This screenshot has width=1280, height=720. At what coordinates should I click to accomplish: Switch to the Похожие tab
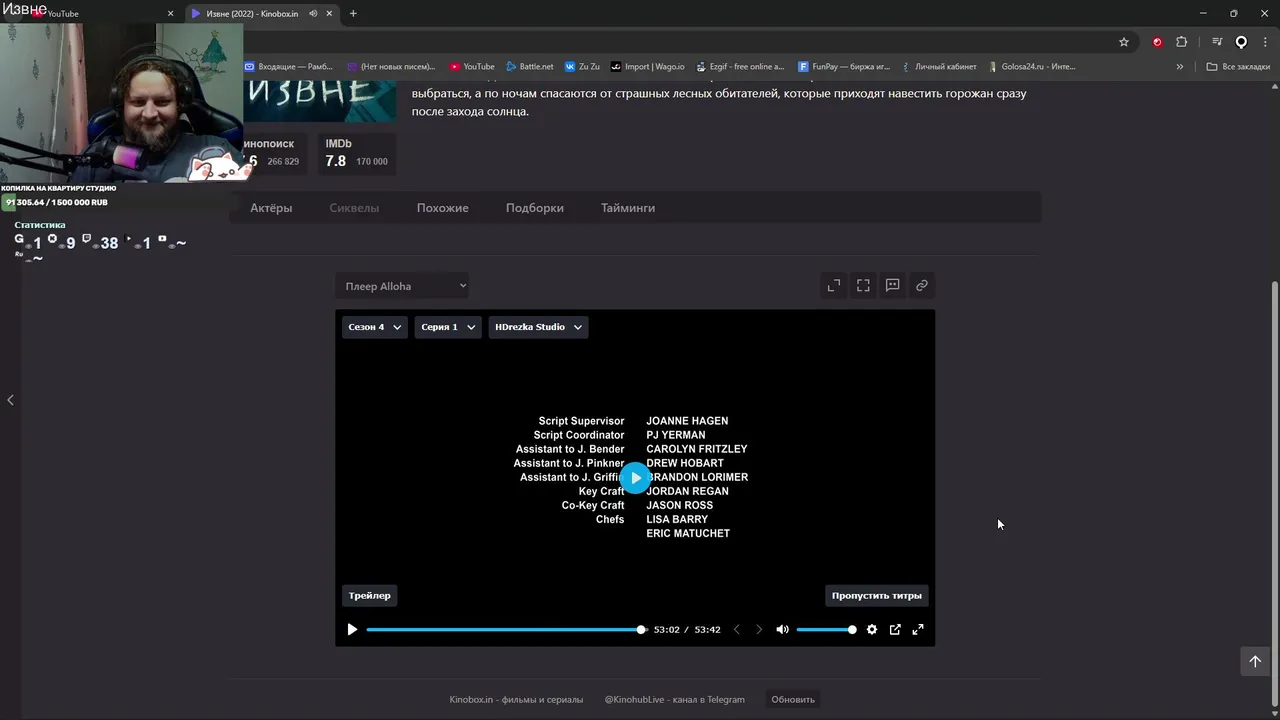point(442,208)
